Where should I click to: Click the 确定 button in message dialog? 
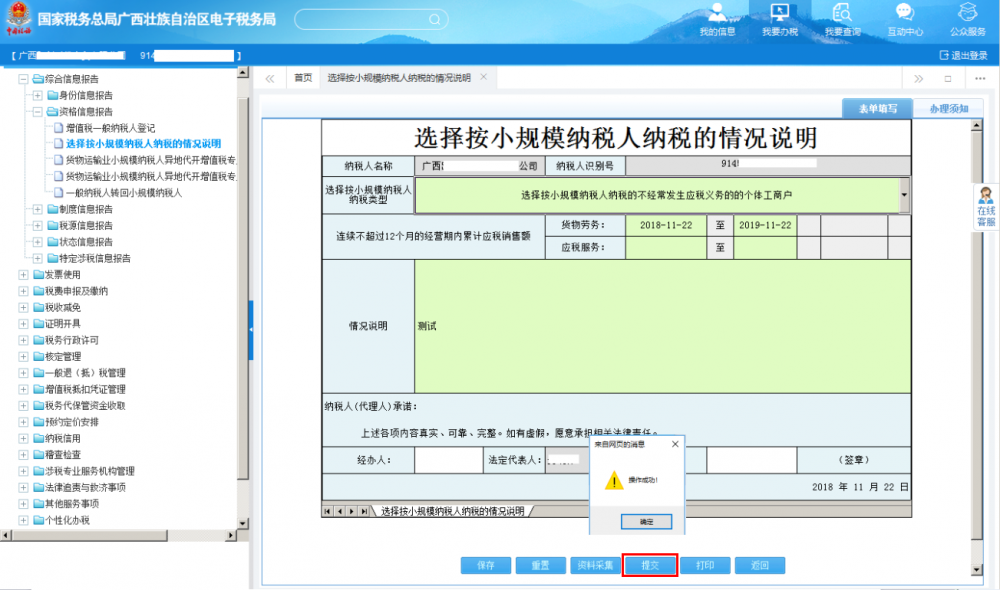pos(638,521)
